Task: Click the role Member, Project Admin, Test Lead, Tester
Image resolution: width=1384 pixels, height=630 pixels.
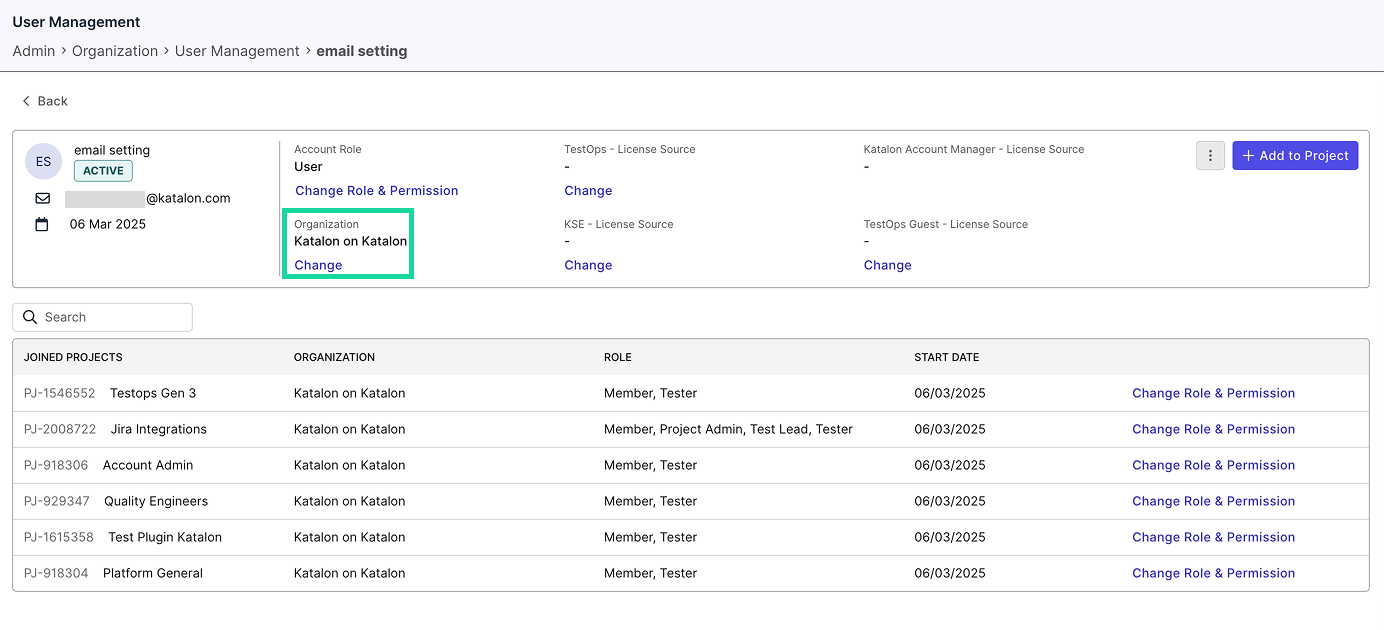Action: point(728,429)
